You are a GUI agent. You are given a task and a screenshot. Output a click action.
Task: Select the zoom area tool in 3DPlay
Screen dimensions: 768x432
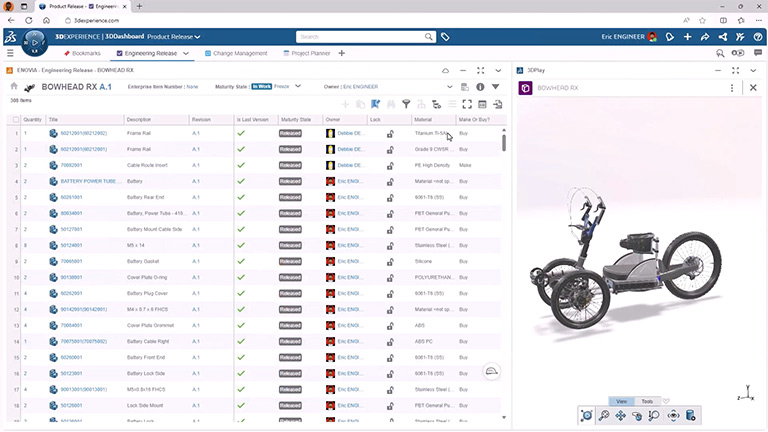coord(654,415)
